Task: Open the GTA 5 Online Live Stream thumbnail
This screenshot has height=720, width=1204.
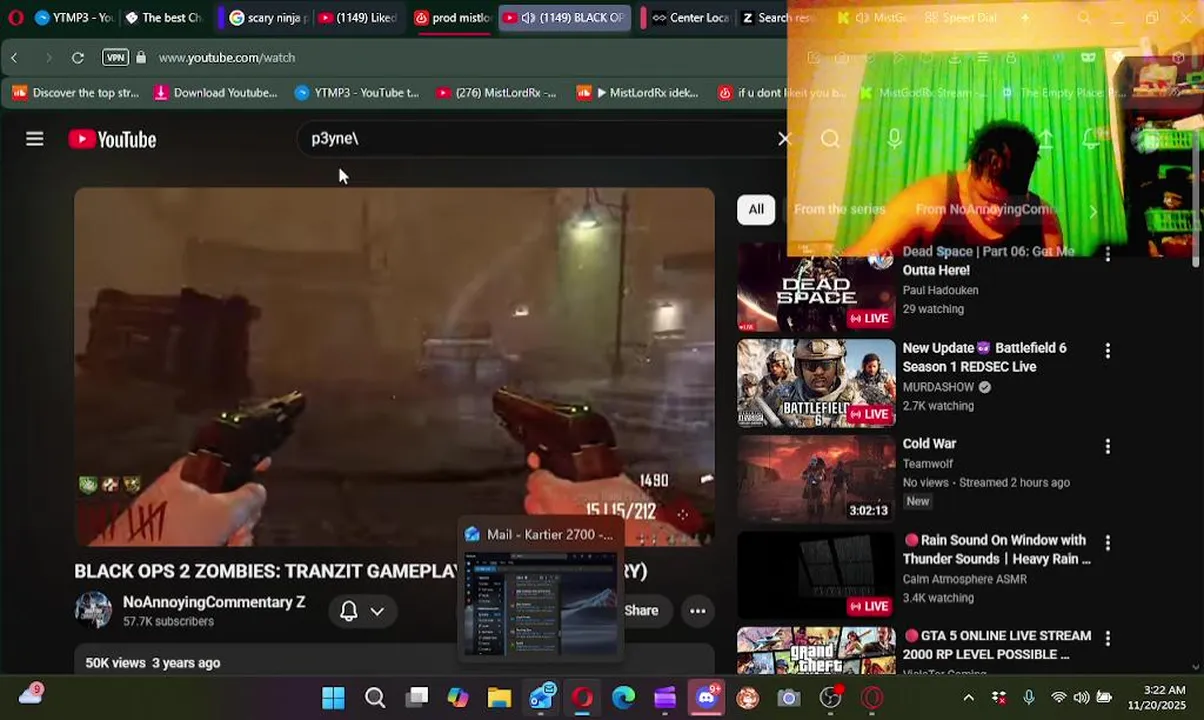Action: tap(816, 651)
